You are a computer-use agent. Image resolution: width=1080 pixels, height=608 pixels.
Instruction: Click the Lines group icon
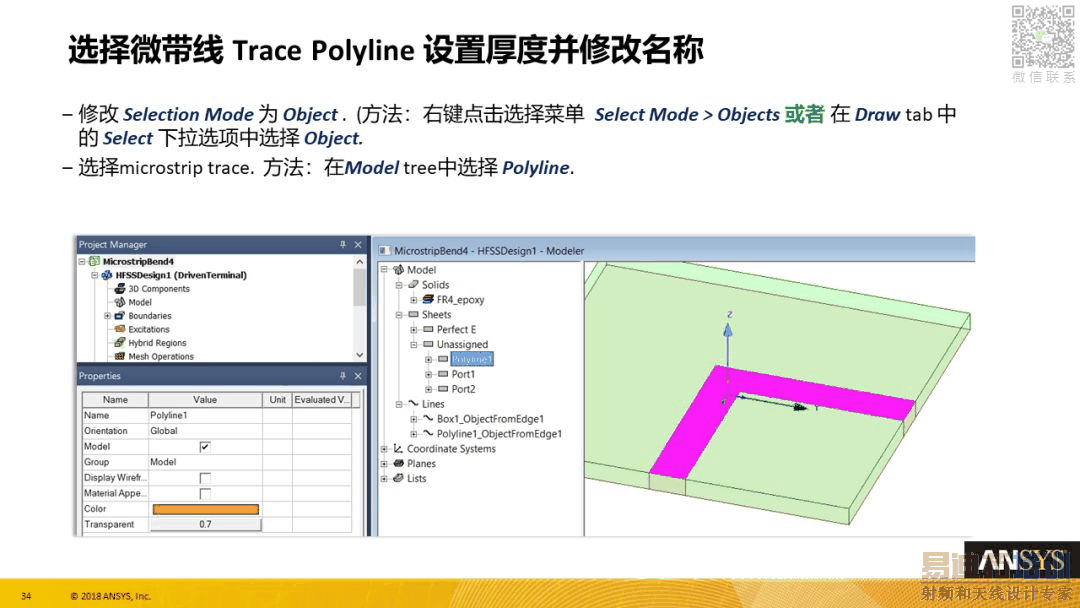tap(413, 403)
